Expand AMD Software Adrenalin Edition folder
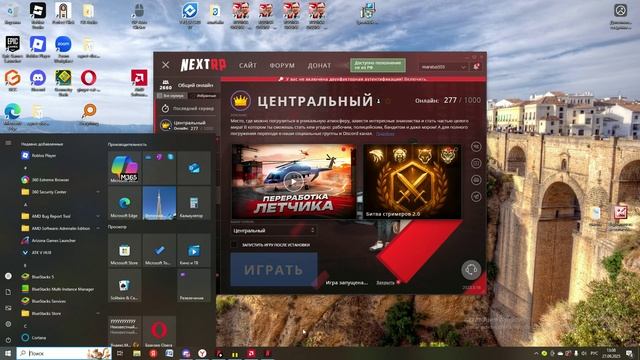640x360 pixels. pyautogui.click(x=61, y=228)
